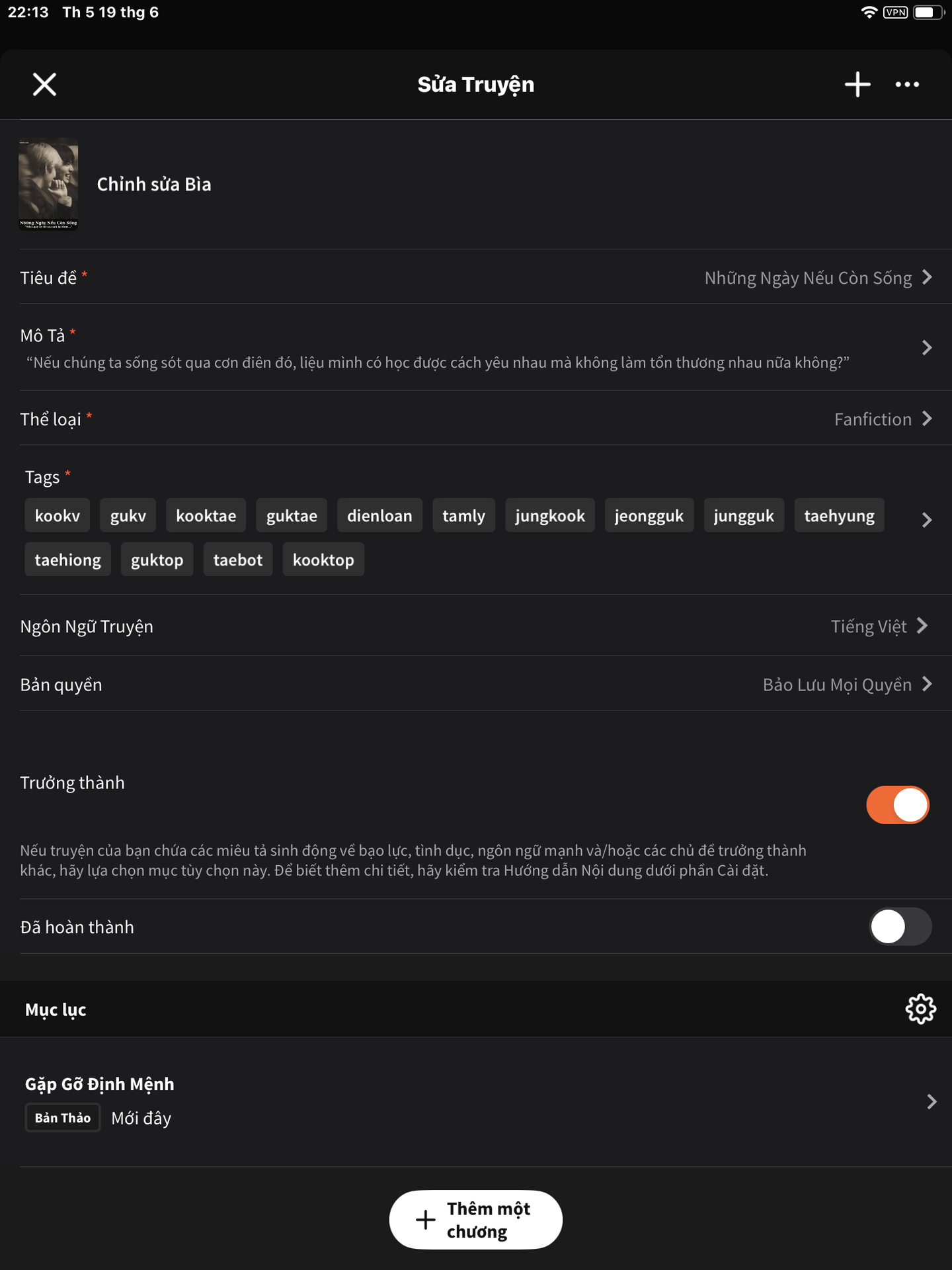Open the three-dots more options menu

(907, 85)
